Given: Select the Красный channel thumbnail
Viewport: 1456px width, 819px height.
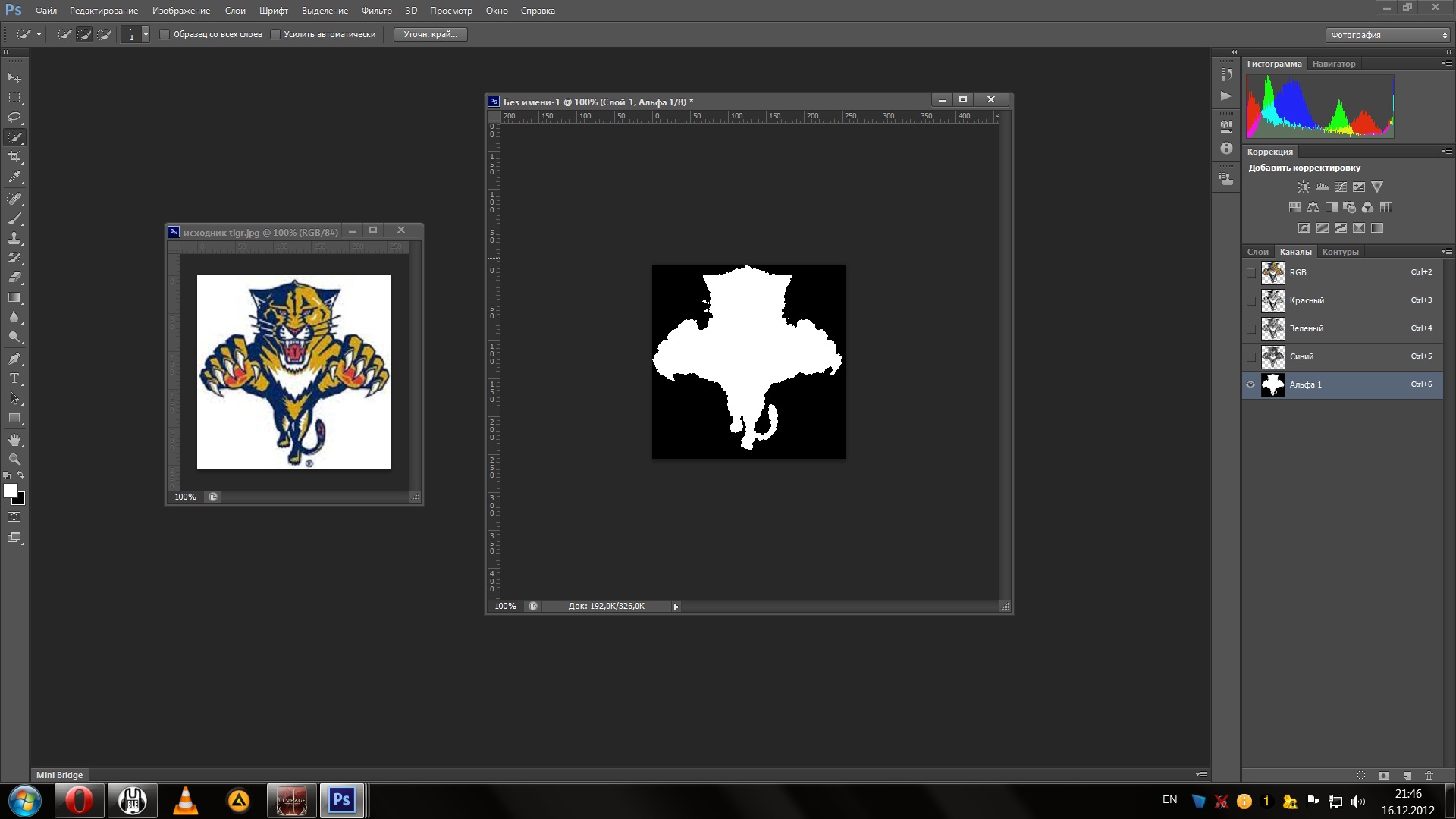Looking at the screenshot, I should click(x=1272, y=300).
